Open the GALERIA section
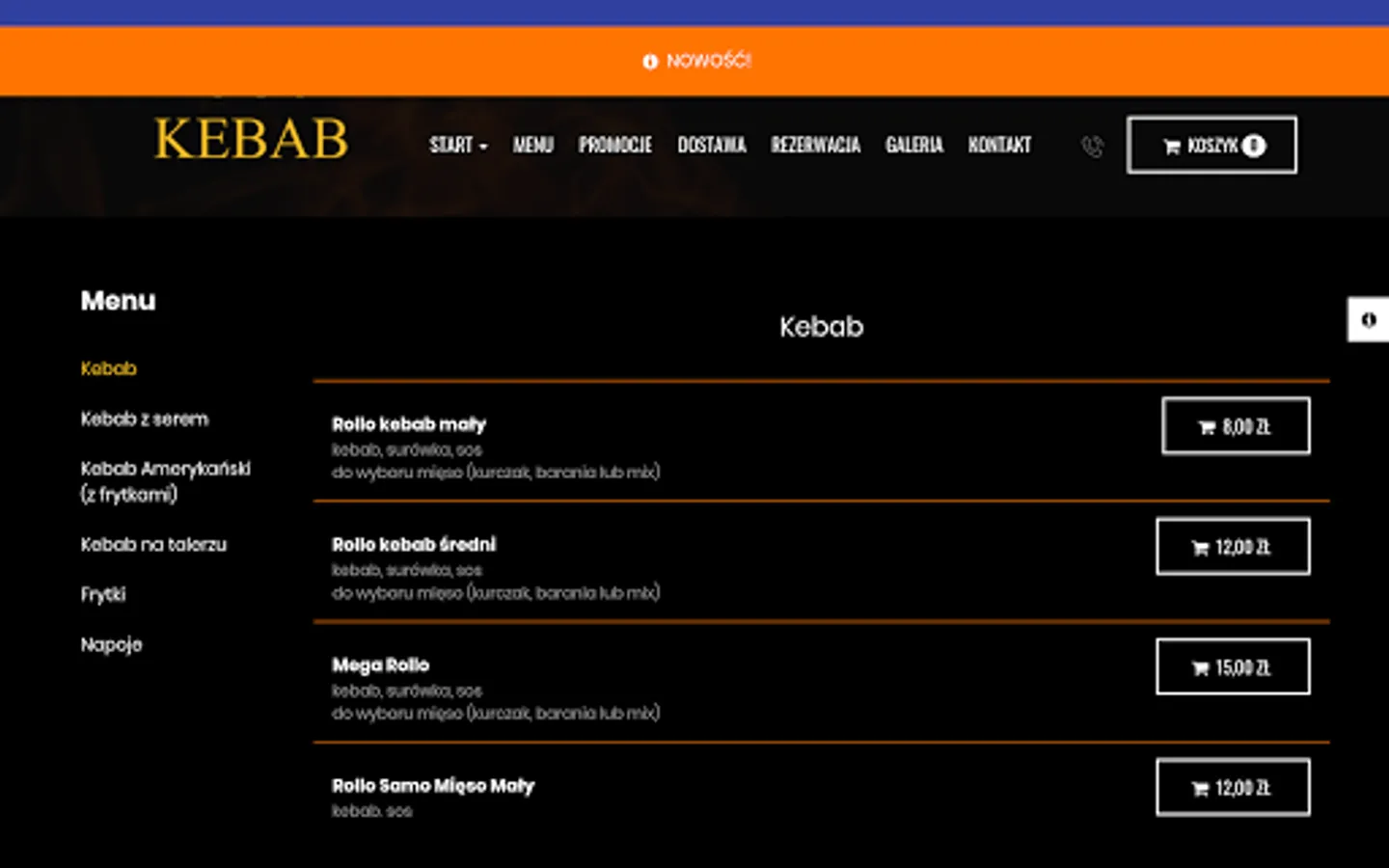Viewport: 1389px width, 868px height. coord(914,146)
